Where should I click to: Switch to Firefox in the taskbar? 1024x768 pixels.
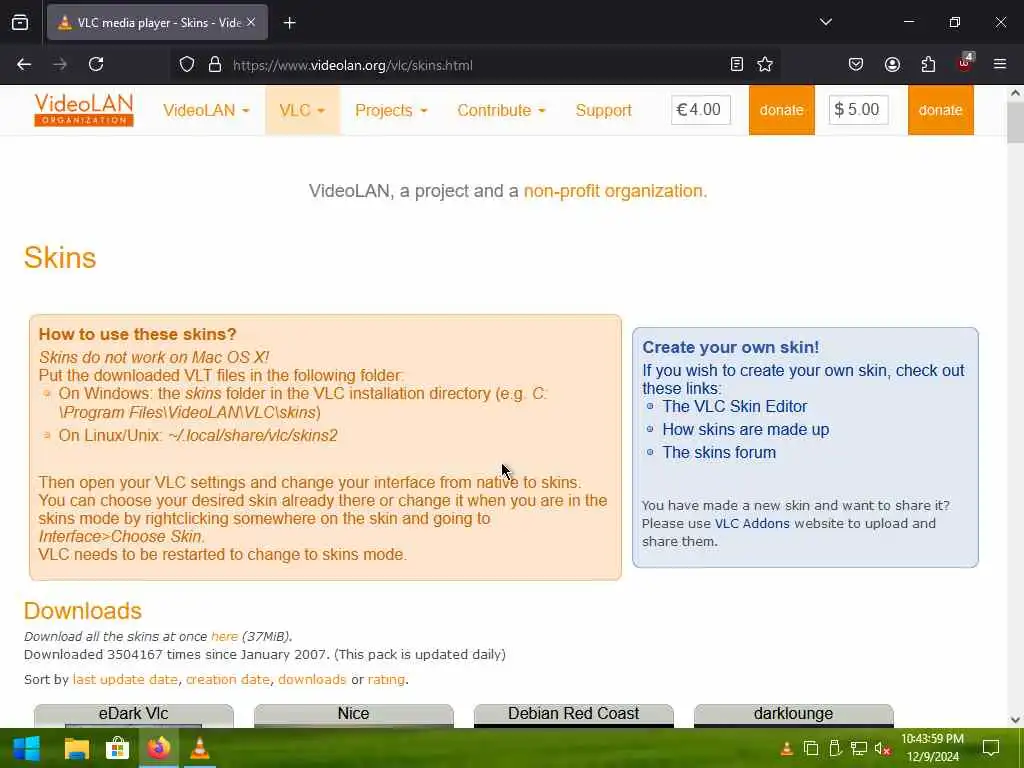tap(158, 748)
